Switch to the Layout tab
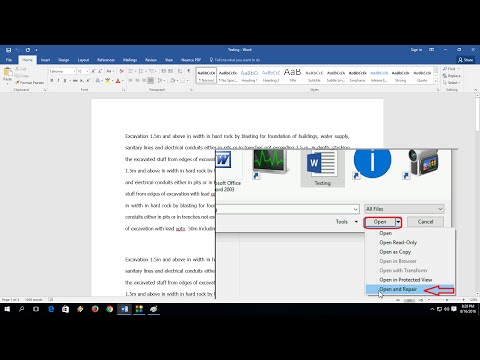480x360 pixels. (x=83, y=60)
